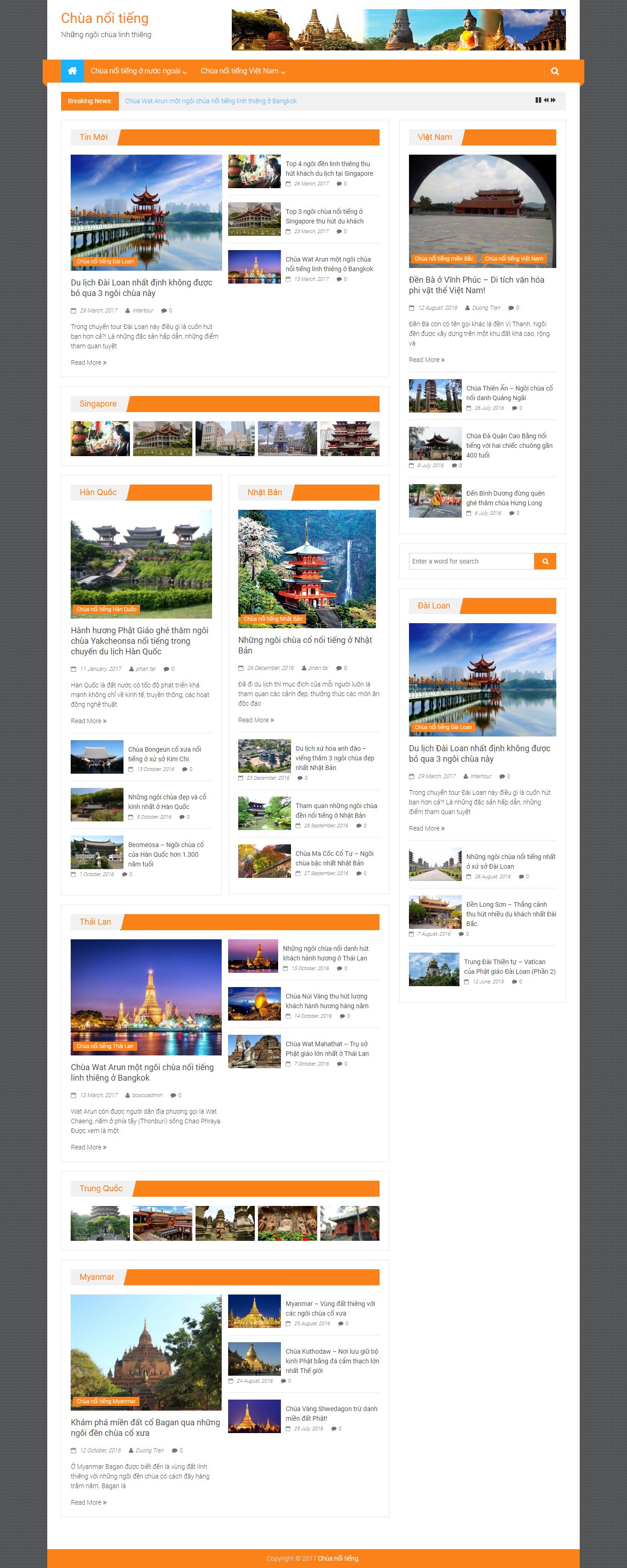The height and width of the screenshot is (1568, 627).
Task: Click comment icon on Yakcheonsa article meta
Action: 166,670
